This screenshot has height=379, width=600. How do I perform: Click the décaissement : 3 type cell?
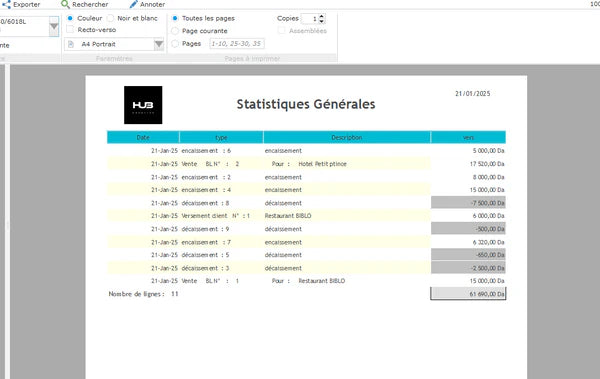[205, 268]
